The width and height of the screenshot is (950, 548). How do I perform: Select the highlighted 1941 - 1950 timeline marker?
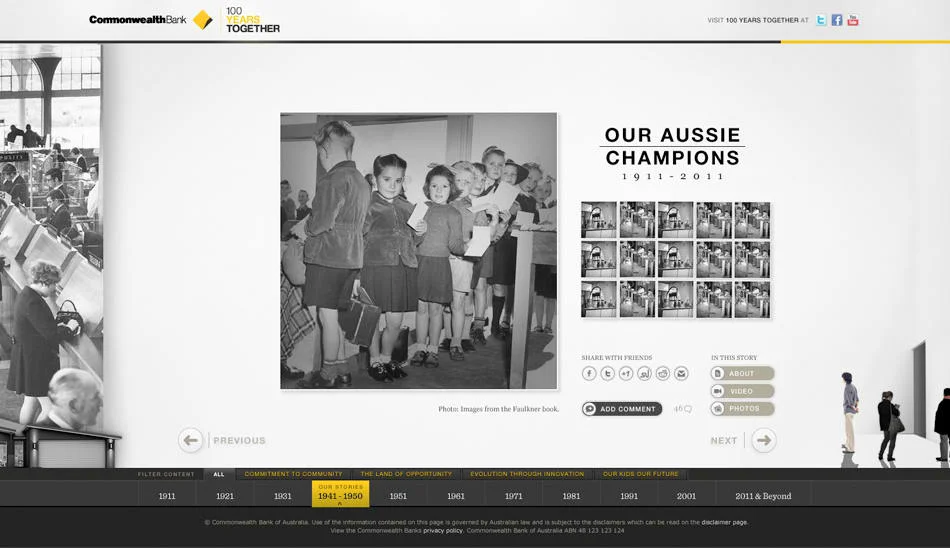pos(340,494)
